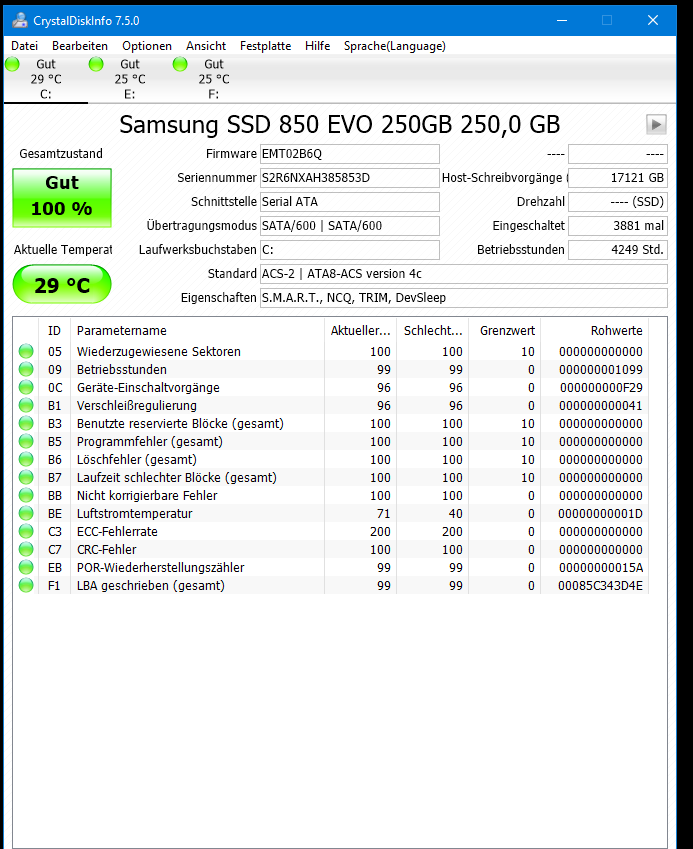Click status dot for ECC-Fehlerrate row
The image size is (693, 849).
tap(26, 531)
